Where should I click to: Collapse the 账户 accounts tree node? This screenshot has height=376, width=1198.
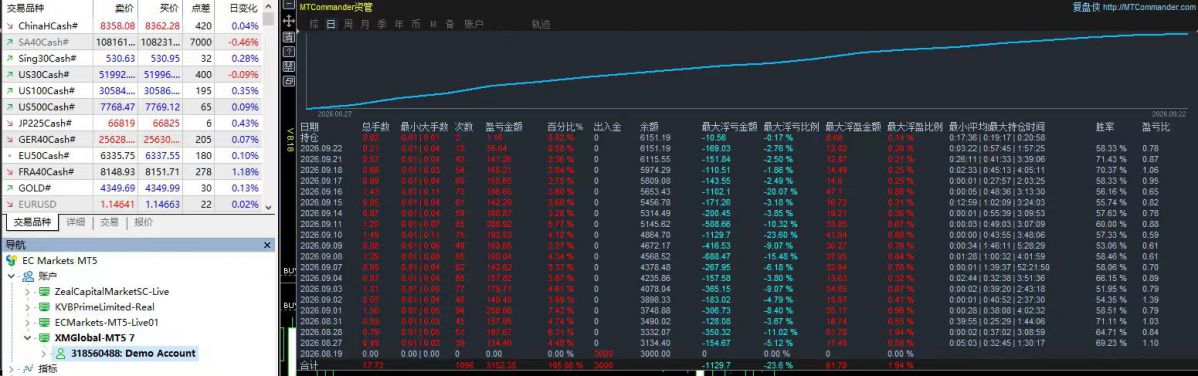(x=12, y=276)
